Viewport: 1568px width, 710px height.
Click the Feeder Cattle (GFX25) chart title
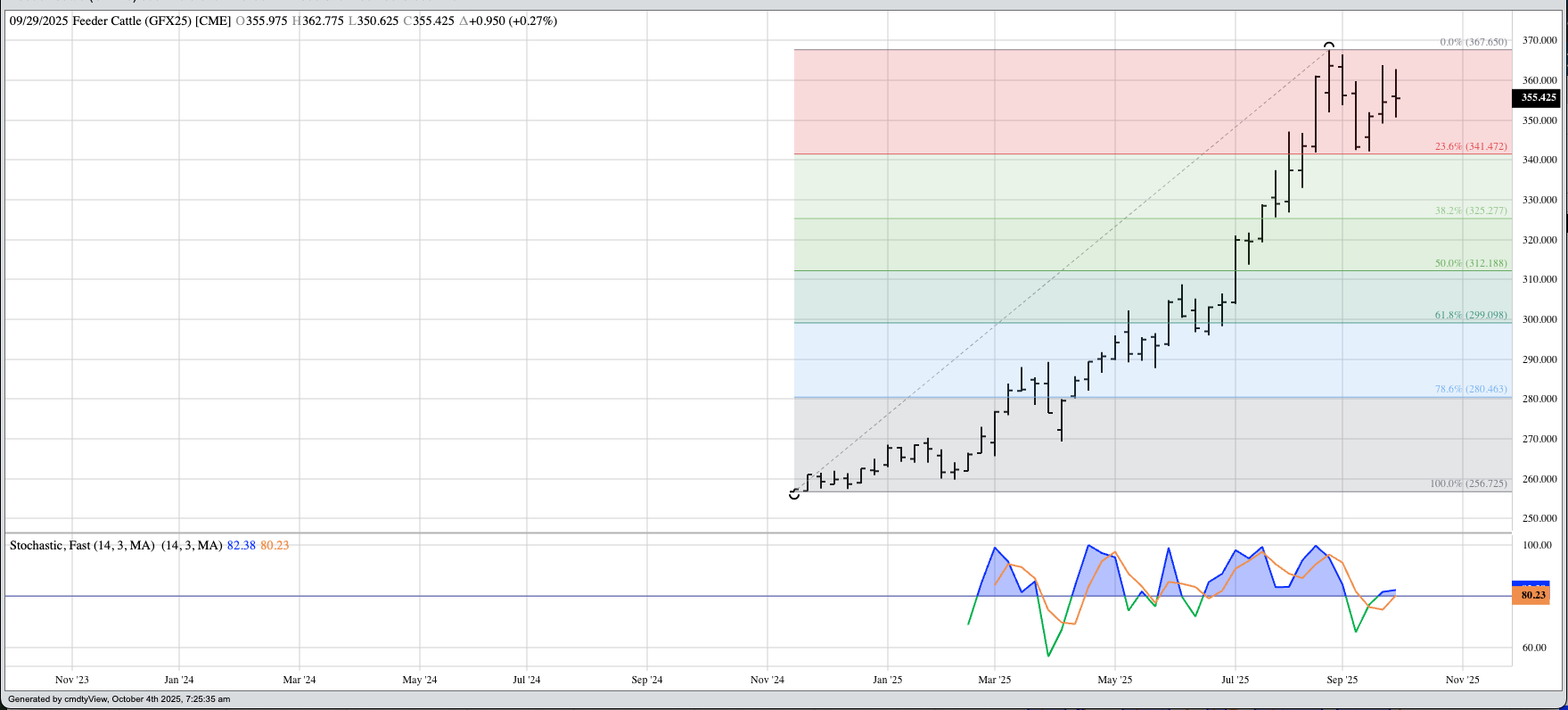click(152, 21)
